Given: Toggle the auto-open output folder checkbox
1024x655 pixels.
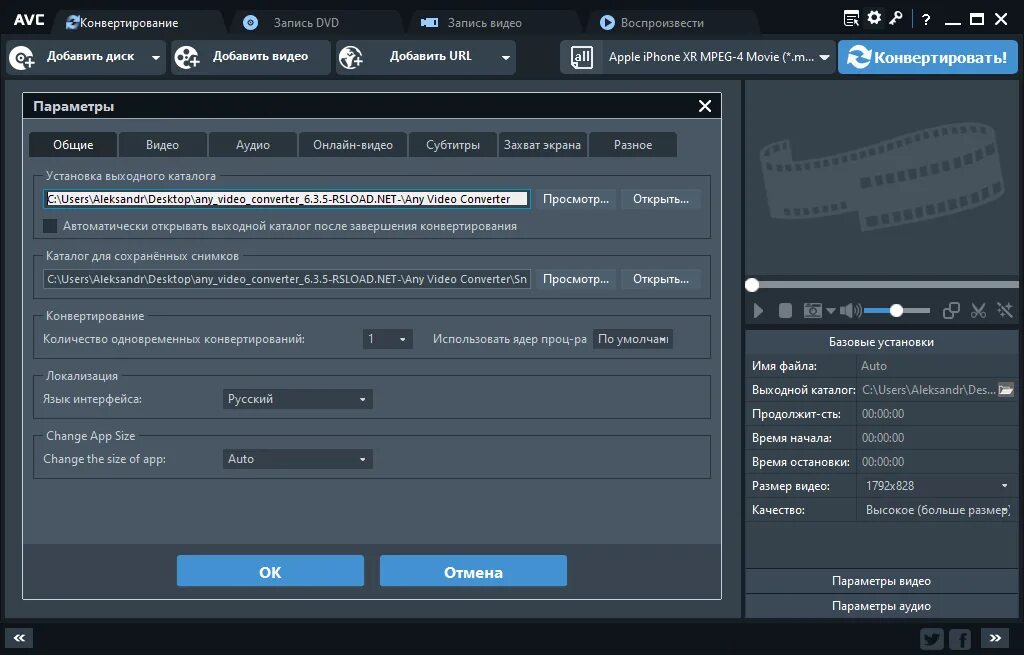Looking at the screenshot, I should click(50, 226).
